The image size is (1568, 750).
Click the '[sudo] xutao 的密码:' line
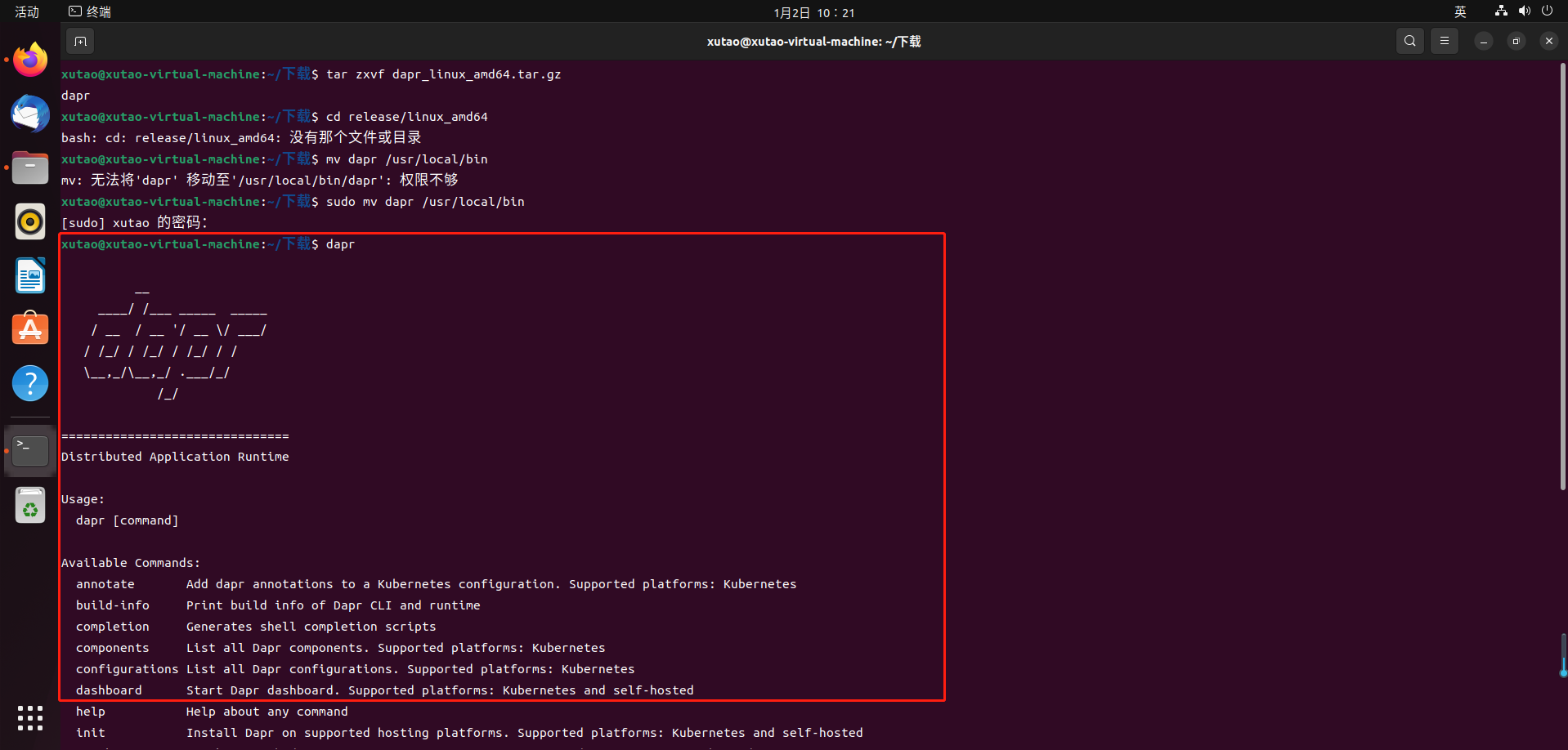(x=135, y=223)
